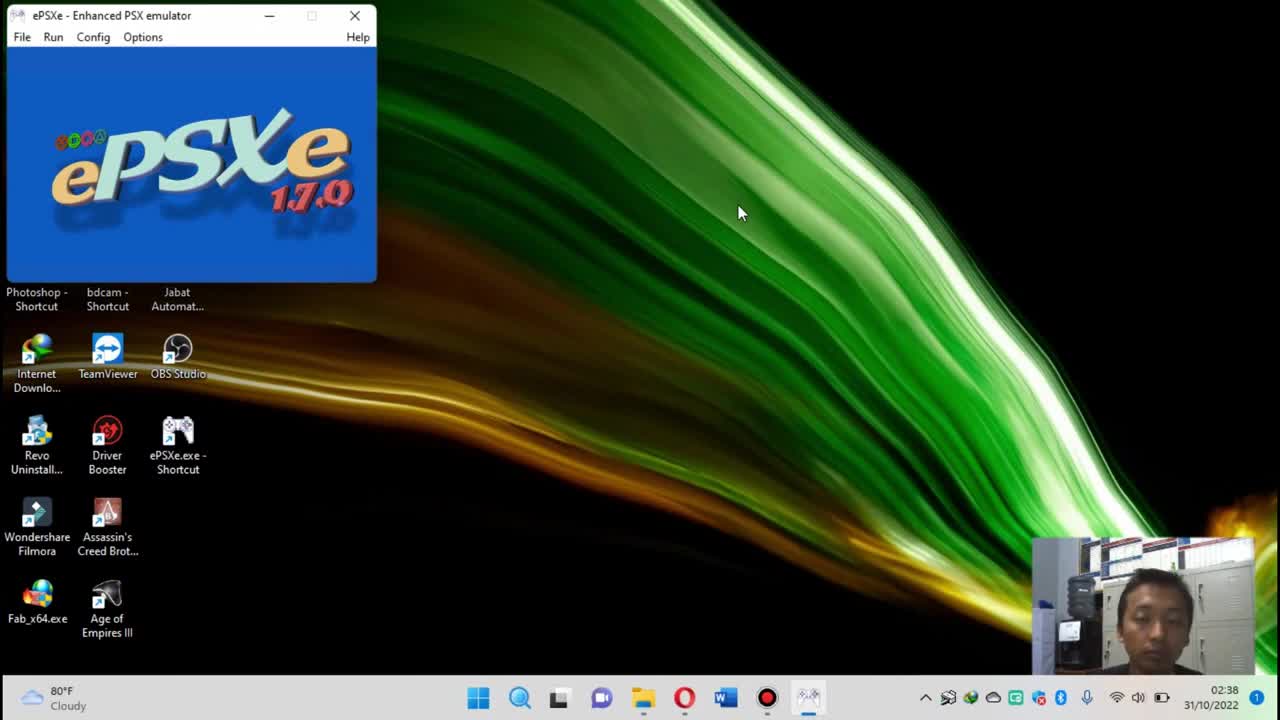Image resolution: width=1280 pixels, height=720 pixels.
Task: Click the Jabat Automat... desktop label
Action: click(x=178, y=299)
